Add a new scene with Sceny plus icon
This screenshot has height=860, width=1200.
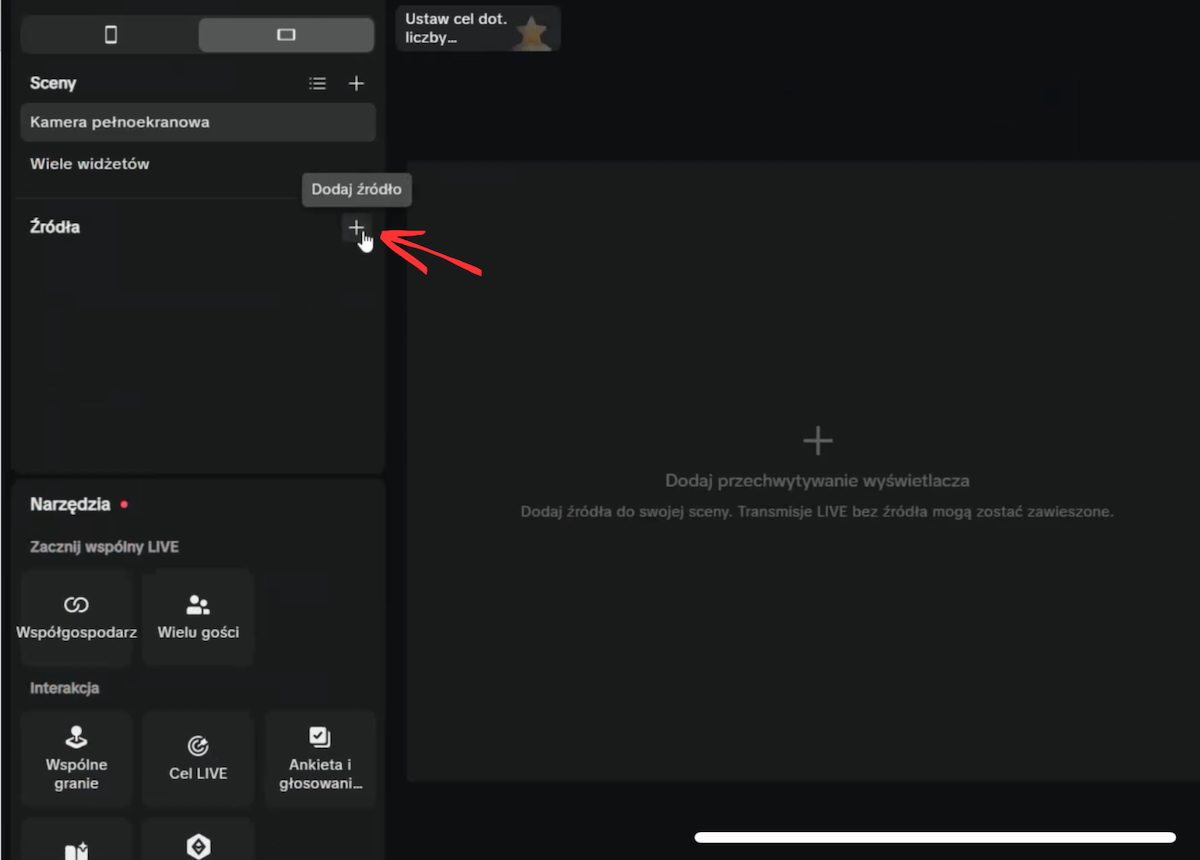pos(356,84)
